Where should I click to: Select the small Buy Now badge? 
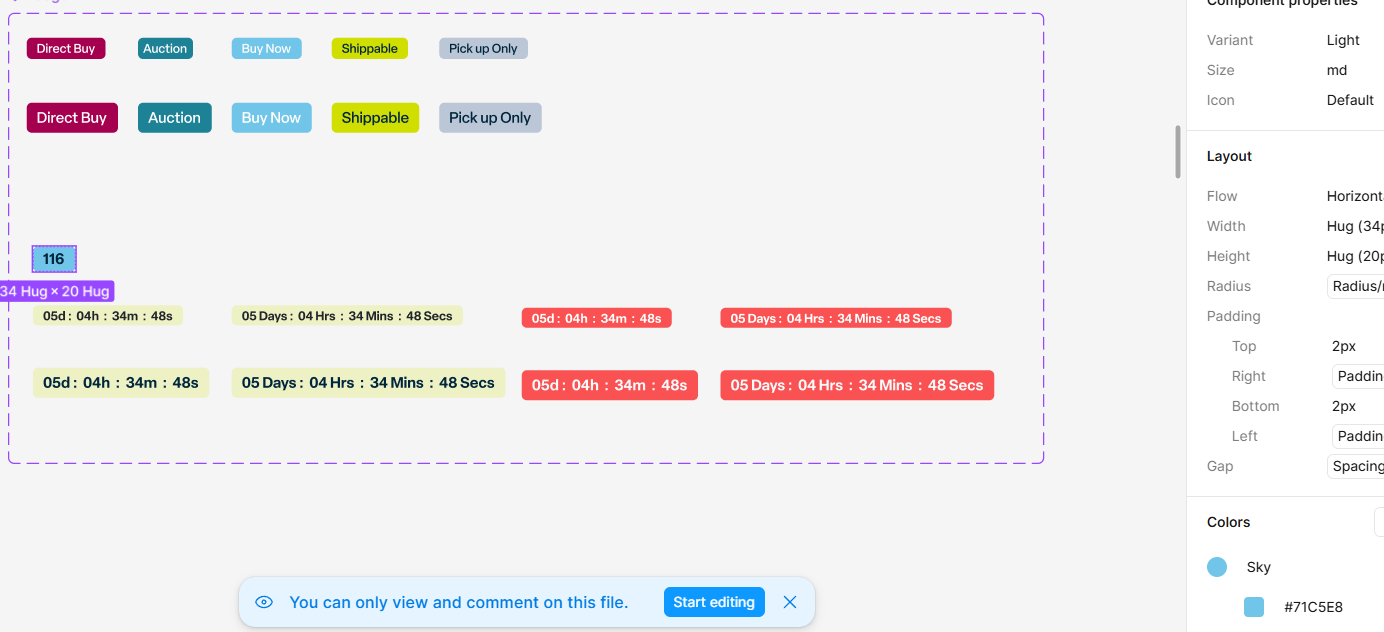pyautogui.click(x=266, y=48)
